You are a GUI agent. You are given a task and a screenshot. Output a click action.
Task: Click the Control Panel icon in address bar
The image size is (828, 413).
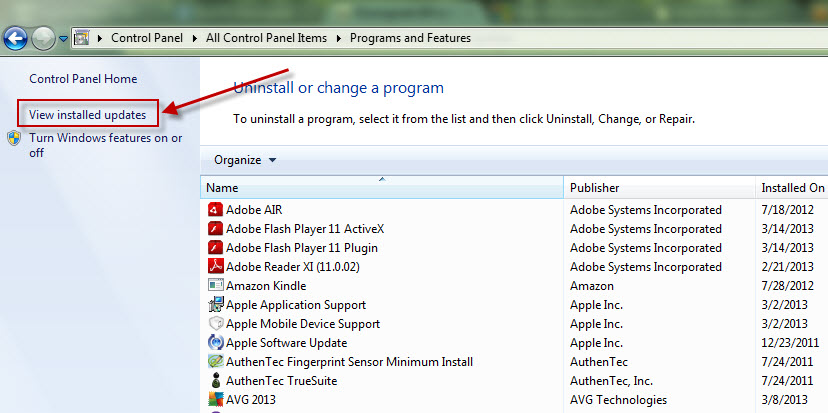coord(81,38)
